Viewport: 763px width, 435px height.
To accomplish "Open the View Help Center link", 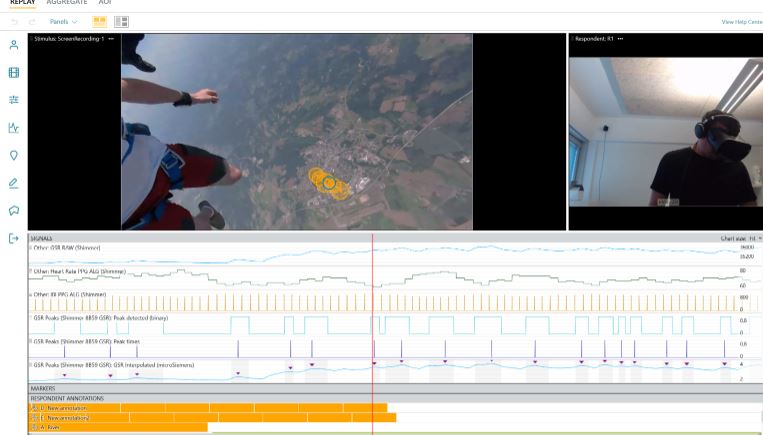I will 742,22.
